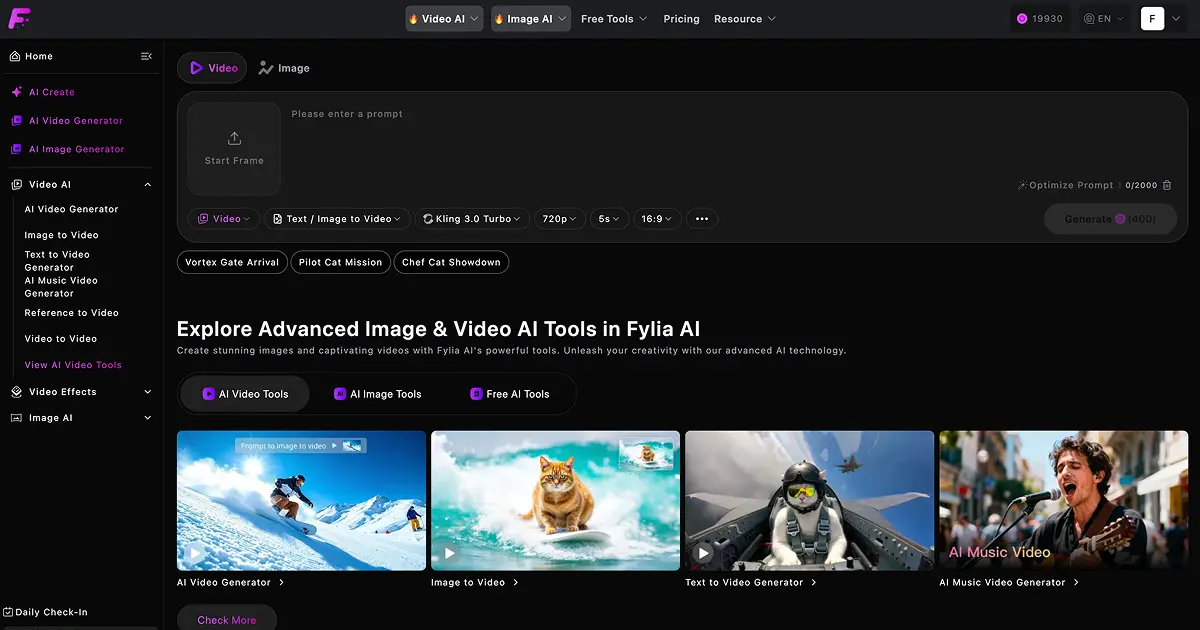Play the Image to Video cat preview
1200x630 pixels.
pyautogui.click(x=450, y=553)
